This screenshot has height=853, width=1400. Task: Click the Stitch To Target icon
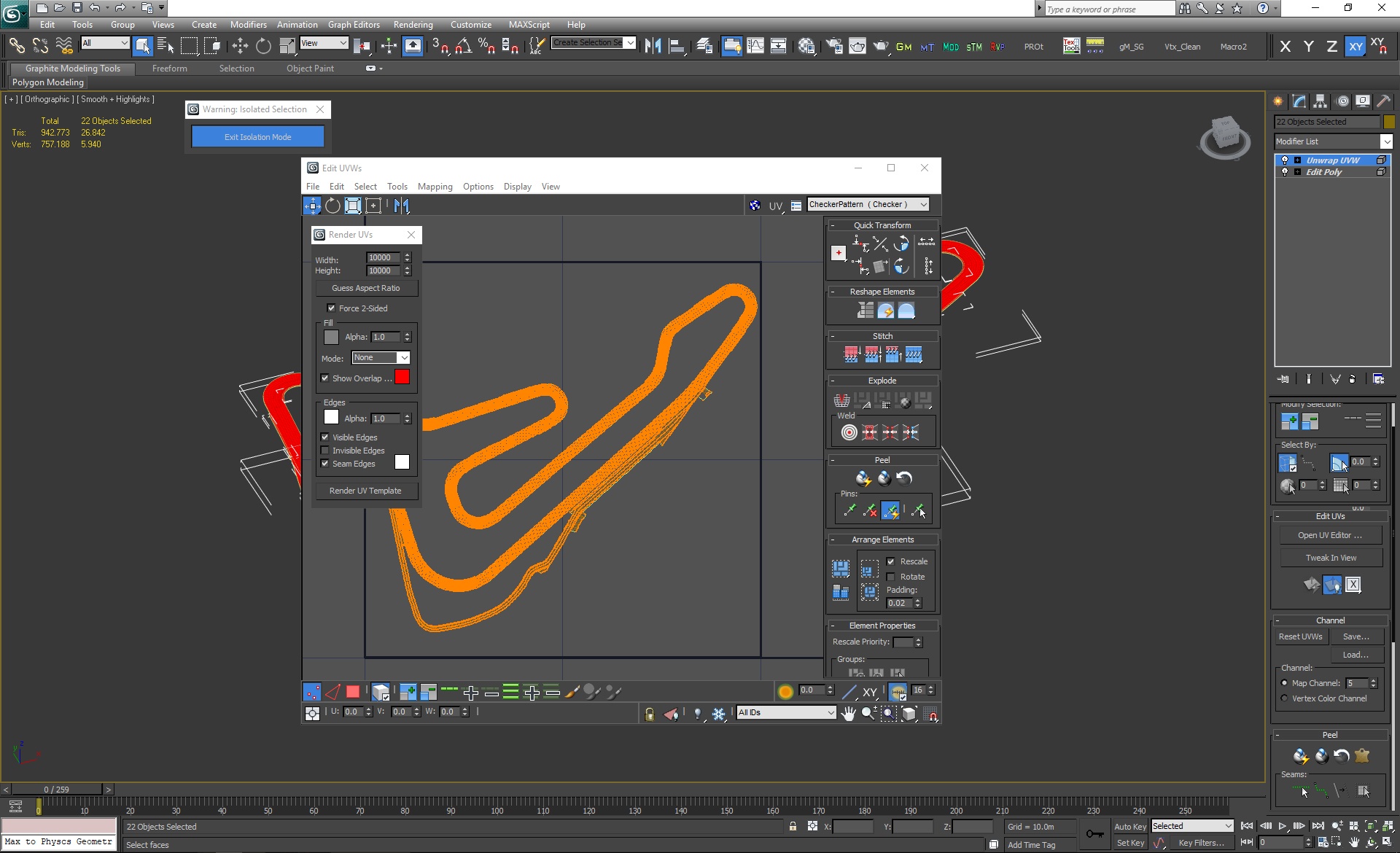(x=852, y=355)
